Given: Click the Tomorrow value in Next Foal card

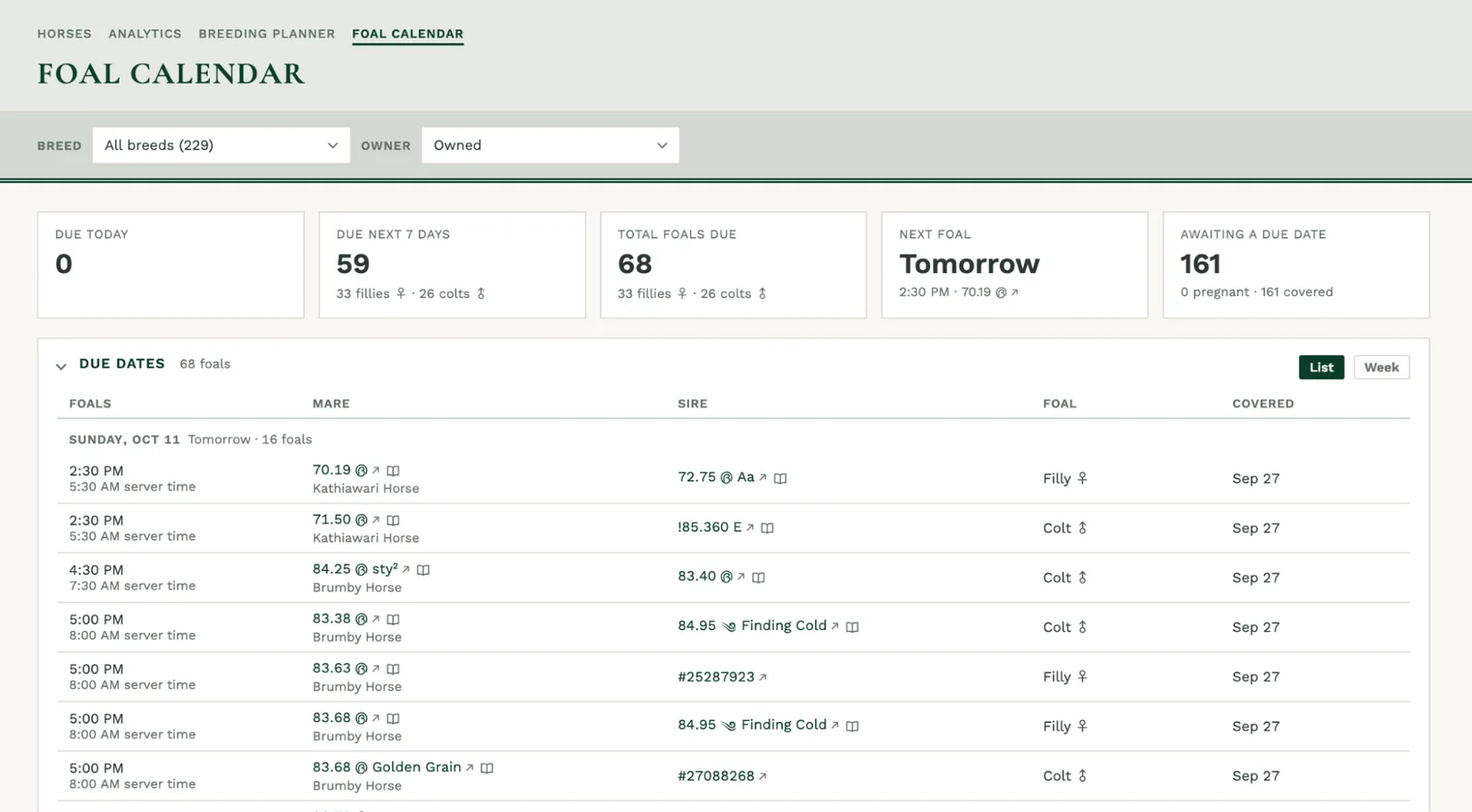Looking at the screenshot, I should pyautogui.click(x=970, y=264).
